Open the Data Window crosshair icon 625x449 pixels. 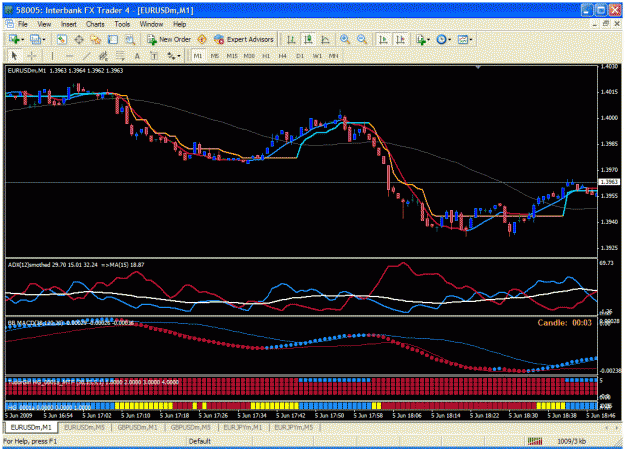(79, 39)
